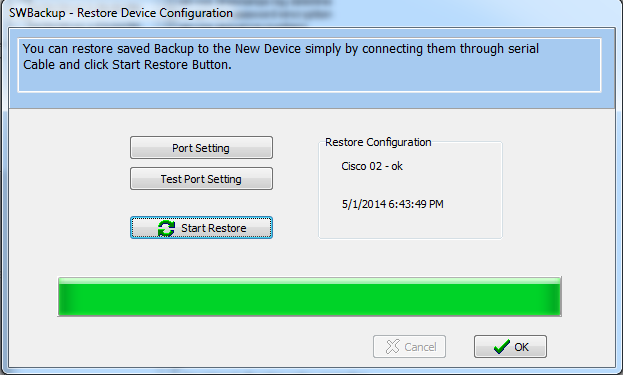Click the Start Restore button

point(201,228)
